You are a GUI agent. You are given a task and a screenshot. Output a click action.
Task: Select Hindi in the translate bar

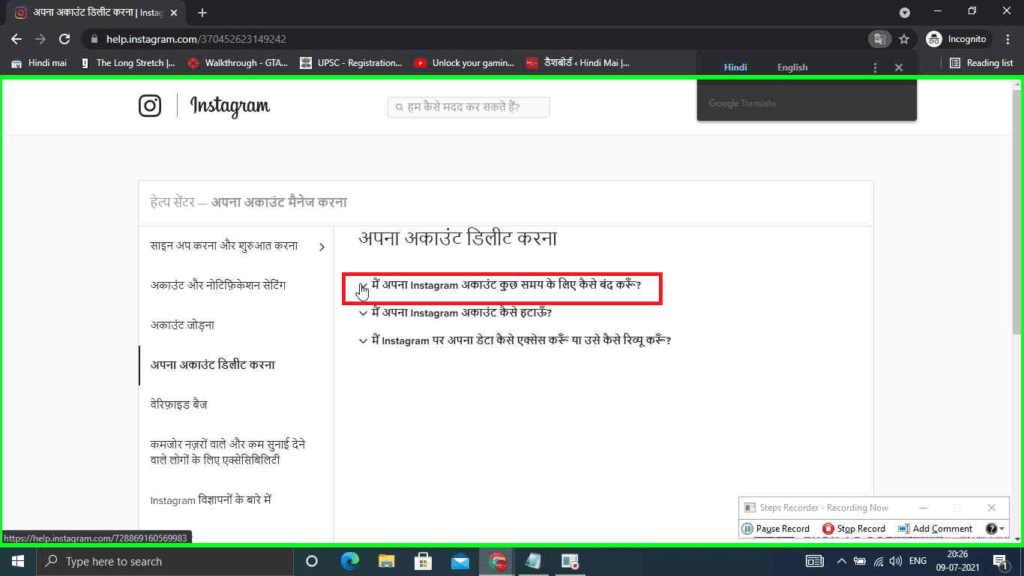pos(735,67)
